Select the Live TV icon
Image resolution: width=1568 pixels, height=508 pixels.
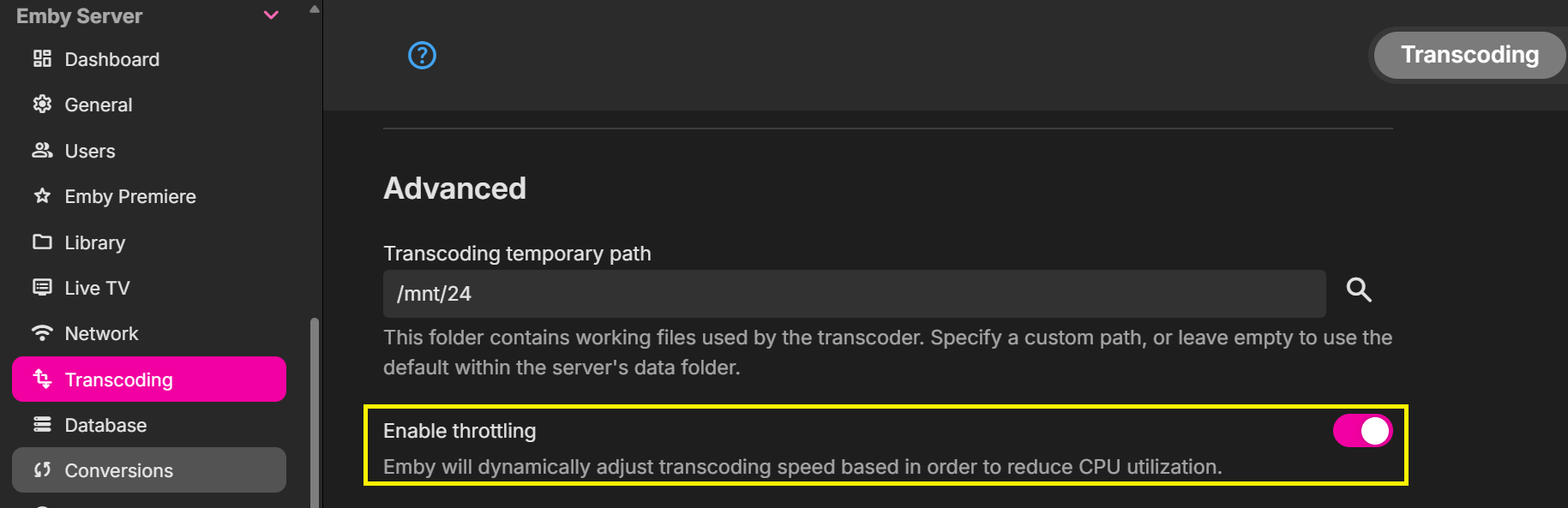pyautogui.click(x=42, y=287)
